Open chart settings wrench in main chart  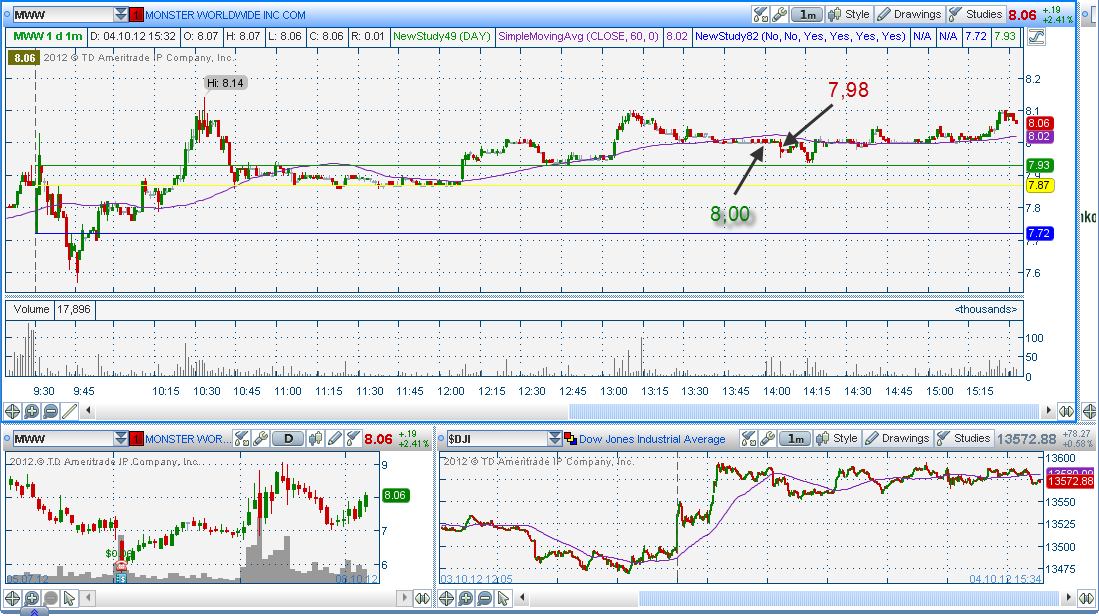coord(779,14)
